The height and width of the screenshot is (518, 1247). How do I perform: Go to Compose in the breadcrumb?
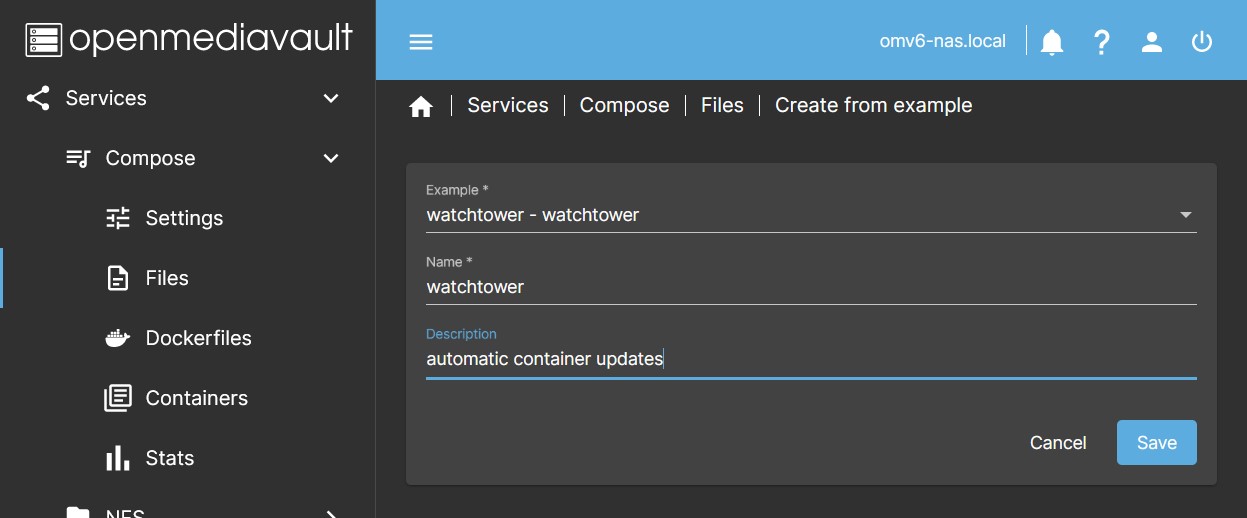click(624, 106)
